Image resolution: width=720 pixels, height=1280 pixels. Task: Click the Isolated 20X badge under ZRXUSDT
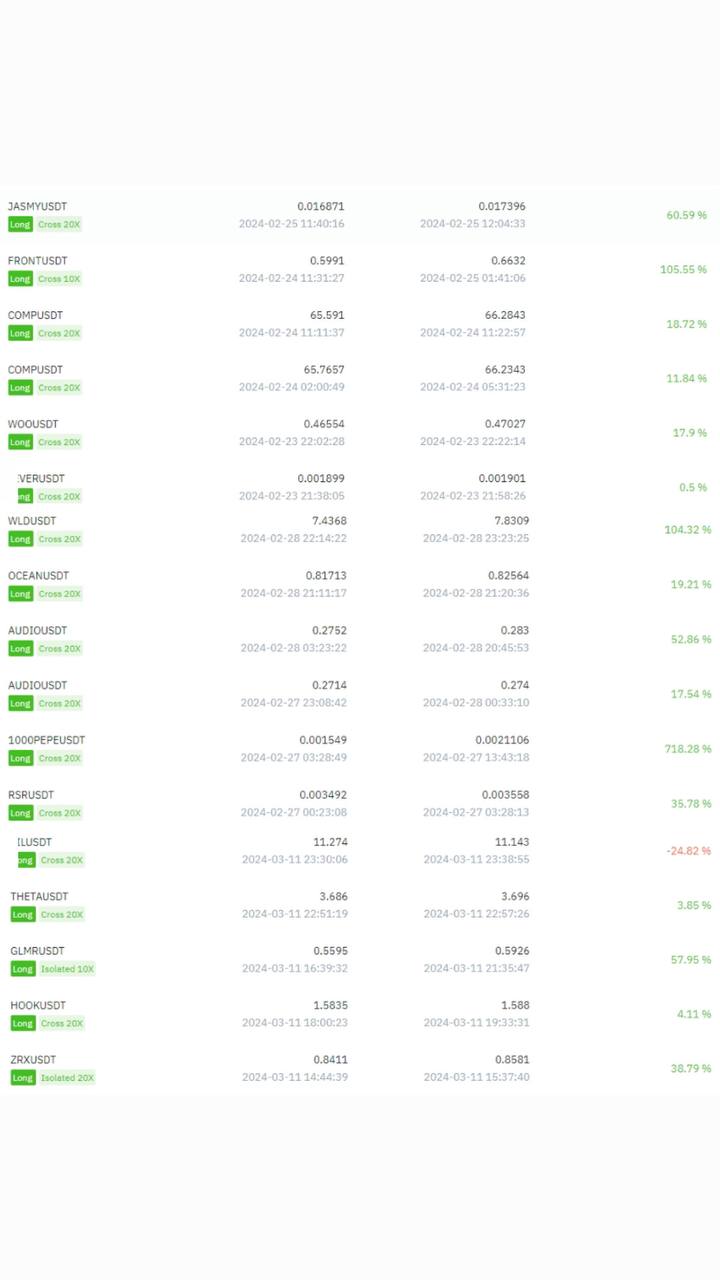tap(67, 1078)
